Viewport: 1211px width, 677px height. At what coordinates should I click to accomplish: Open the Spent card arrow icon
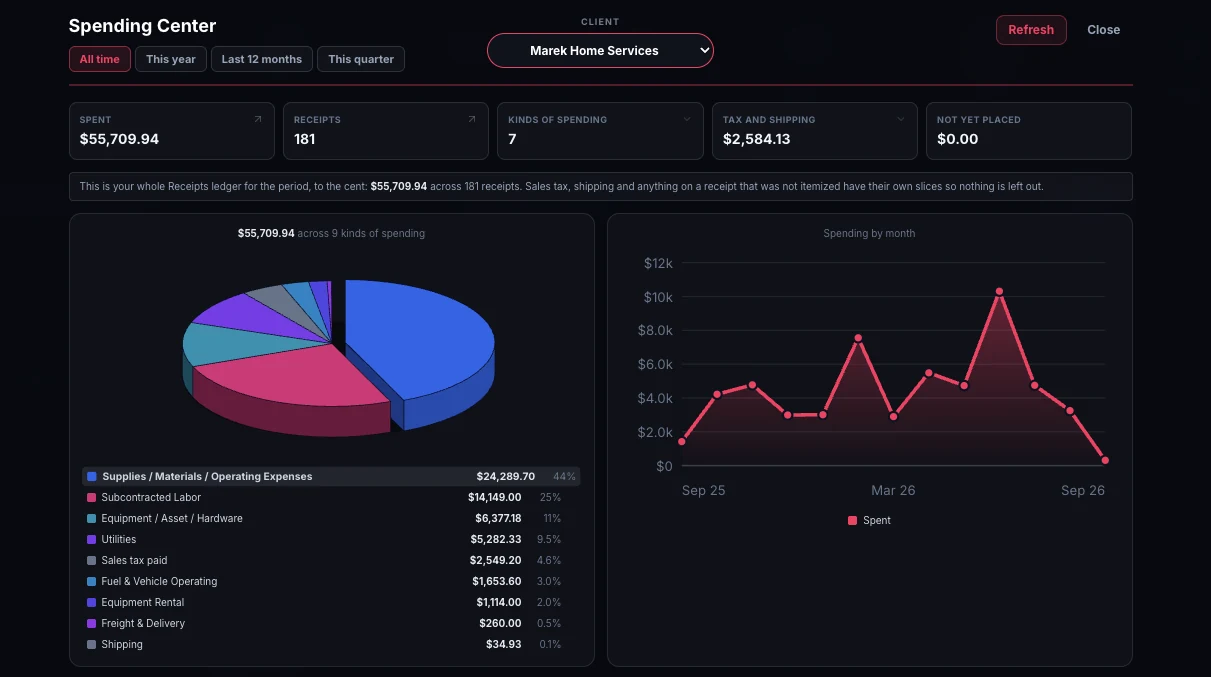click(258, 119)
